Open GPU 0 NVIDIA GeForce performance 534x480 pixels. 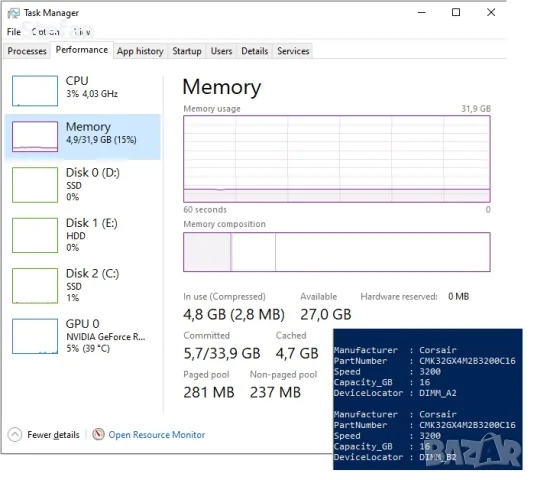[82, 336]
